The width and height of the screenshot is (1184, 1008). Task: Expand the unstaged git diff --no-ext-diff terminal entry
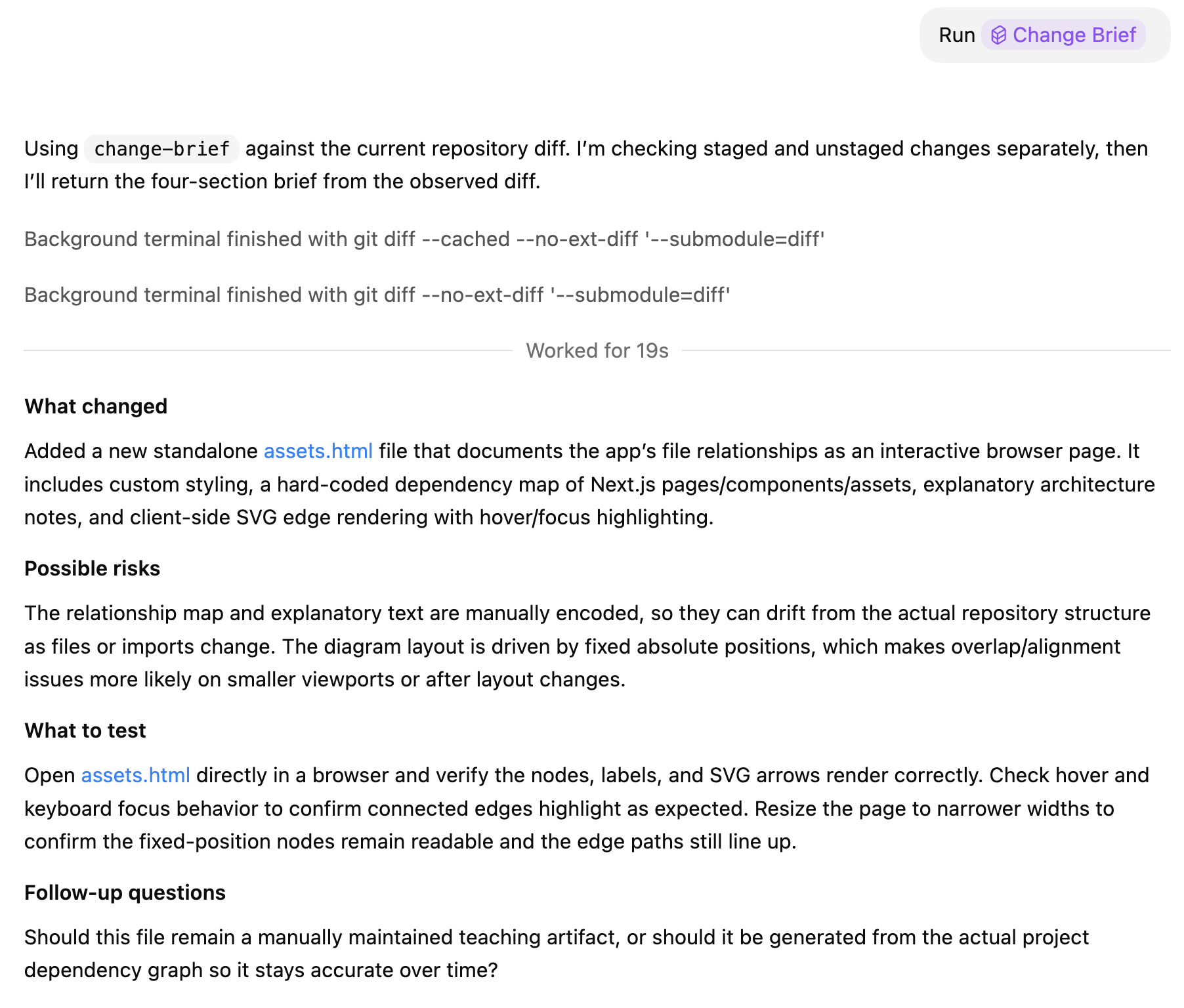point(377,295)
